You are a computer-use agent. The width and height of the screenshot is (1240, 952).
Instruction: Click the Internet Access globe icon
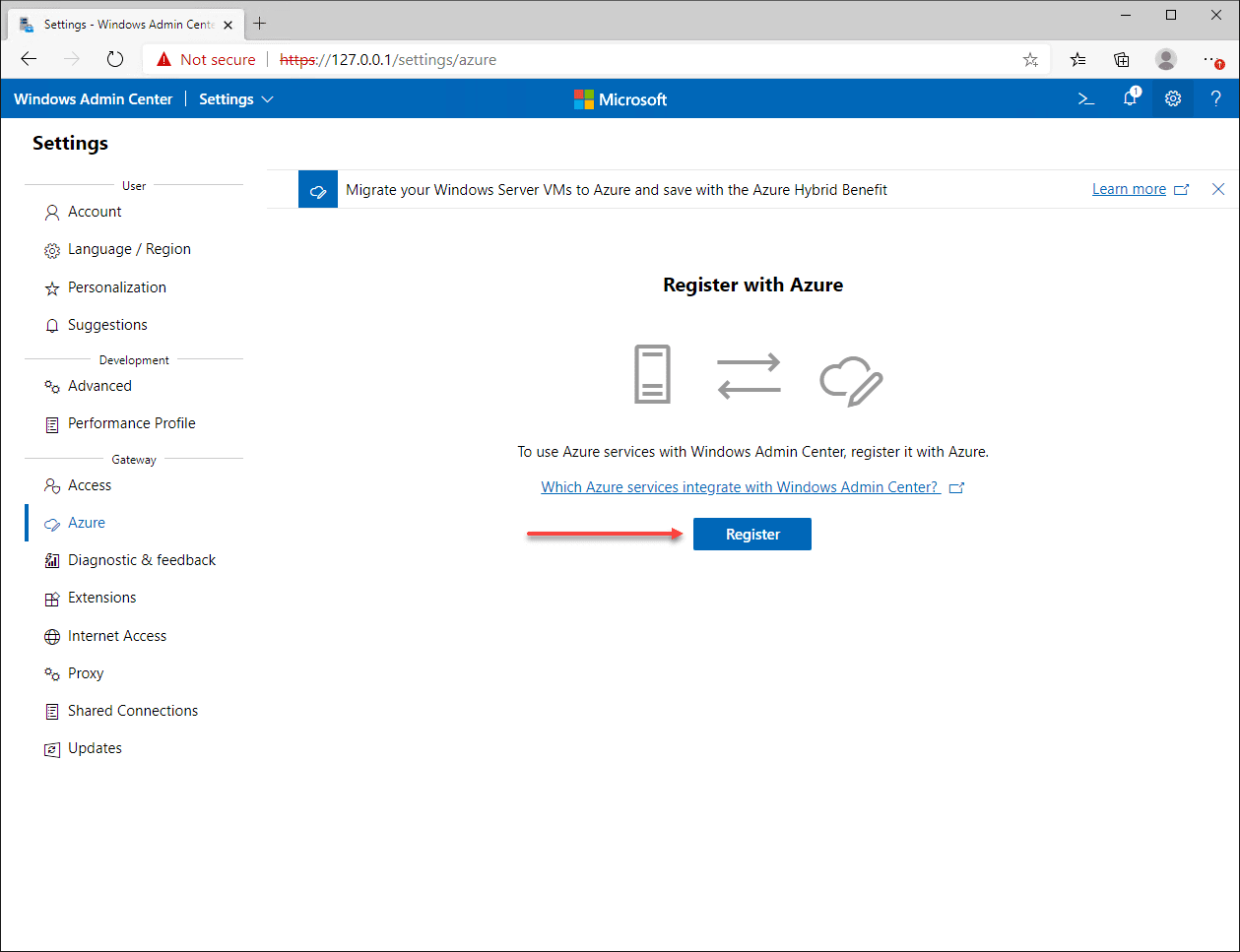pyautogui.click(x=52, y=637)
